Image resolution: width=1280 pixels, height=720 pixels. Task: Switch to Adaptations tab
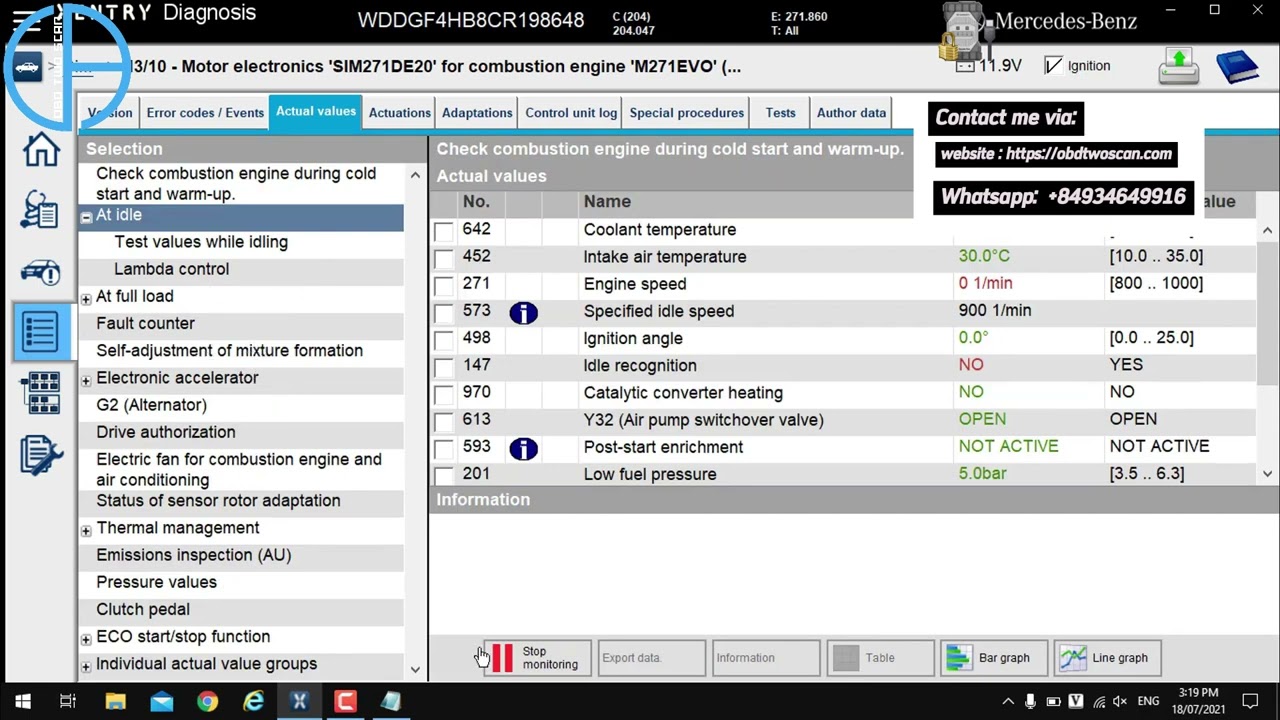point(477,113)
